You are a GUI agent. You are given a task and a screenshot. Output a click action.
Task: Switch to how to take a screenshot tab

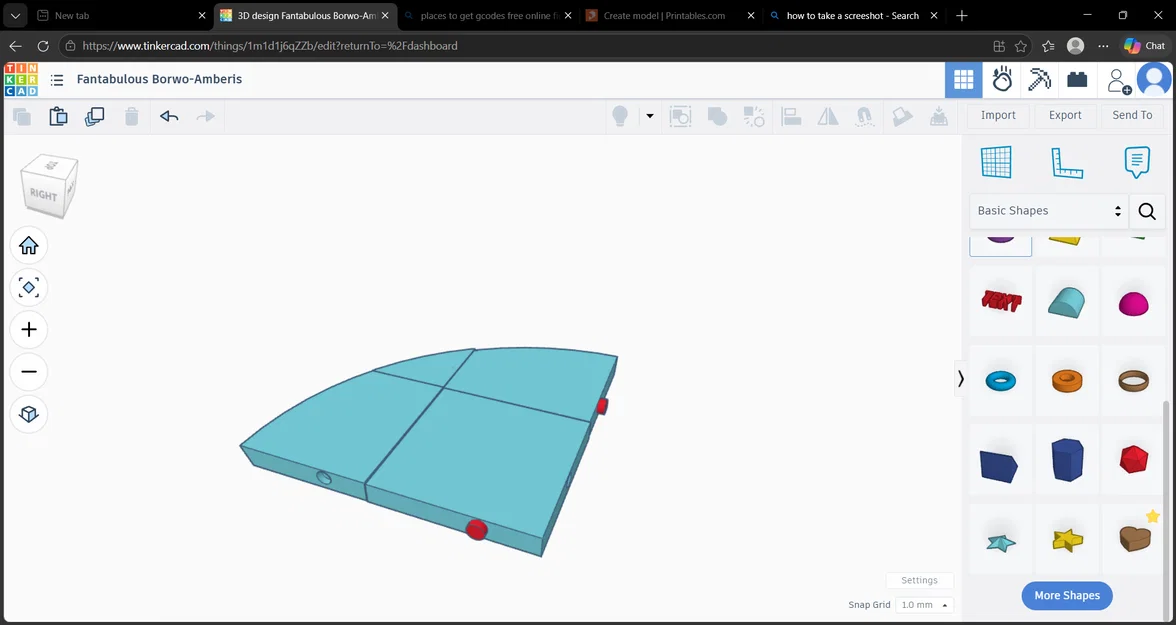[852, 16]
